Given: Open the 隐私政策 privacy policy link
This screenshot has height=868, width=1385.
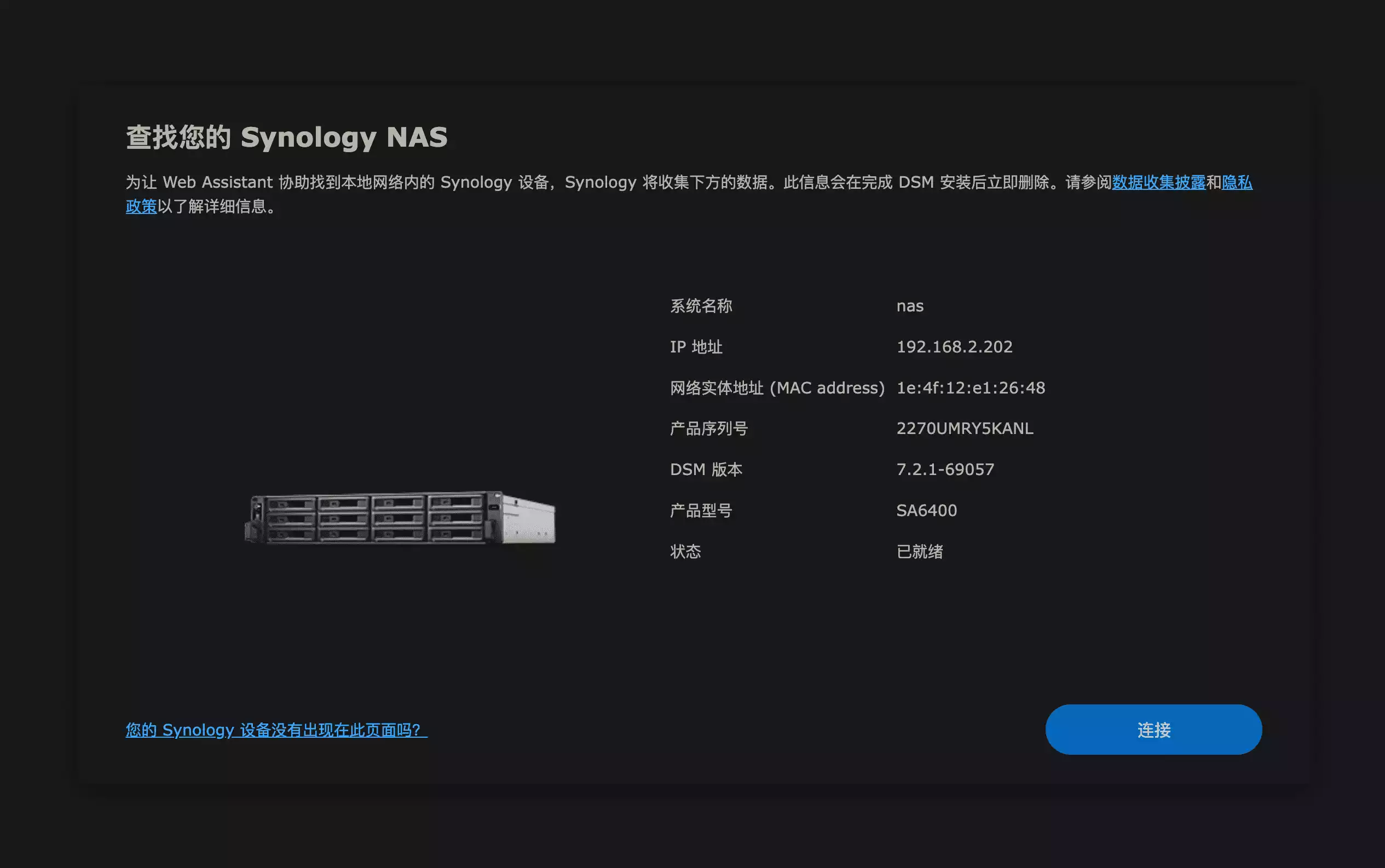Looking at the screenshot, I should pyautogui.click(x=1236, y=183).
